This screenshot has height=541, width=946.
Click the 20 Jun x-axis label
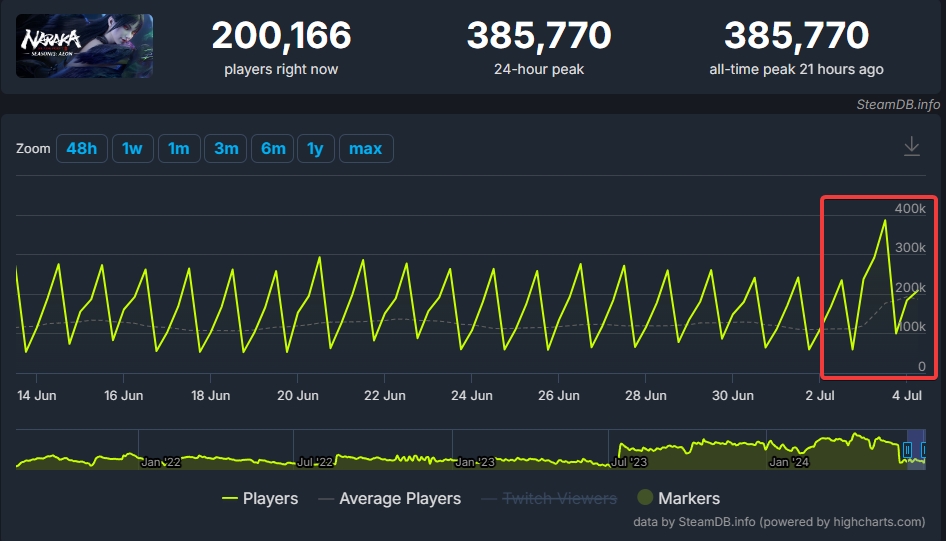[297, 396]
